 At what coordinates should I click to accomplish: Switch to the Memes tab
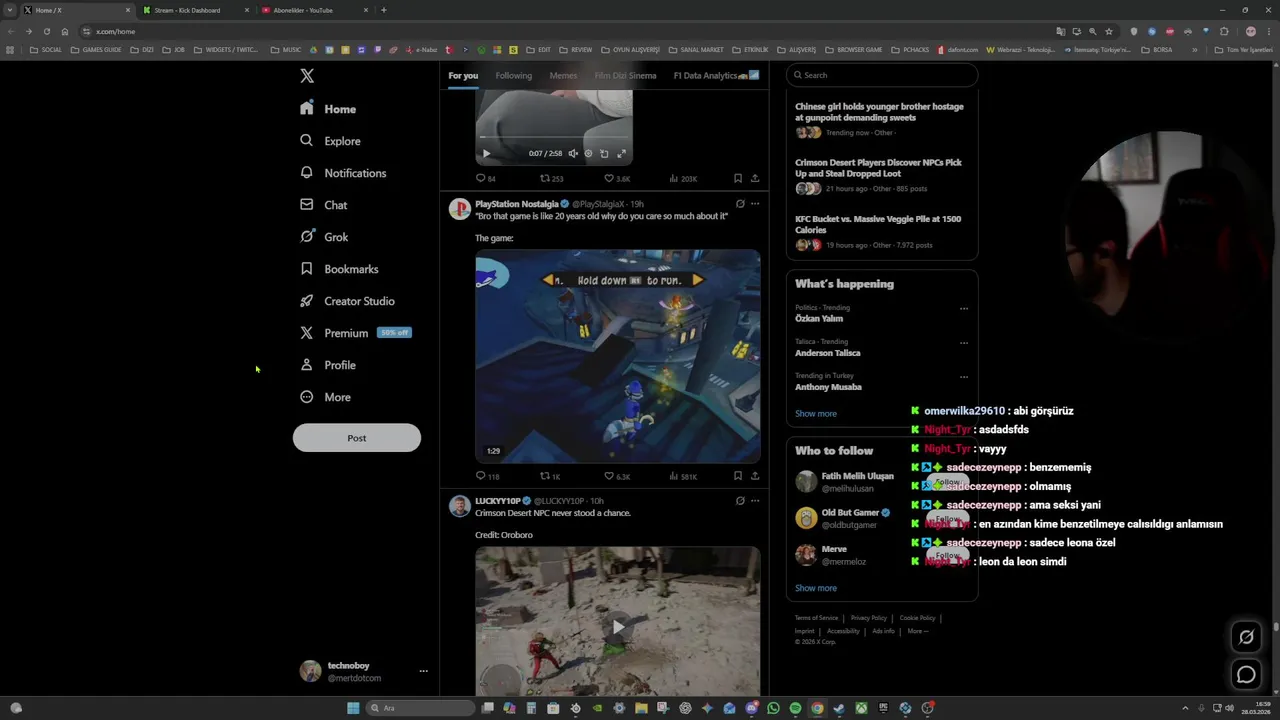[563, 76]
